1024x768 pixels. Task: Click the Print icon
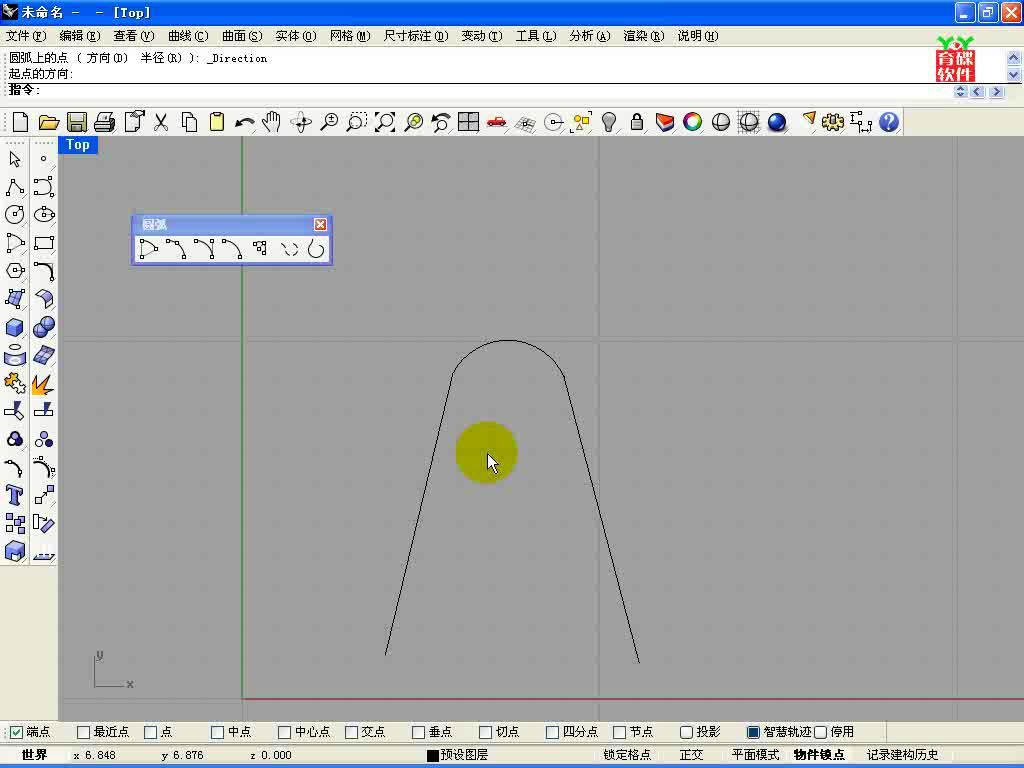click(104, 122)
